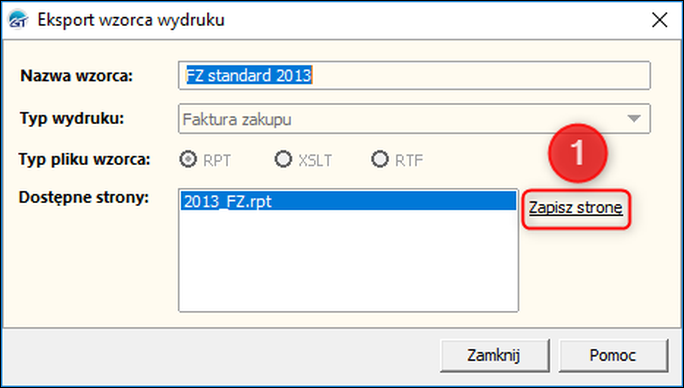Click empty area of Dostępne strony list
This screenshot has height=388, width=684.
click(348, 261)
